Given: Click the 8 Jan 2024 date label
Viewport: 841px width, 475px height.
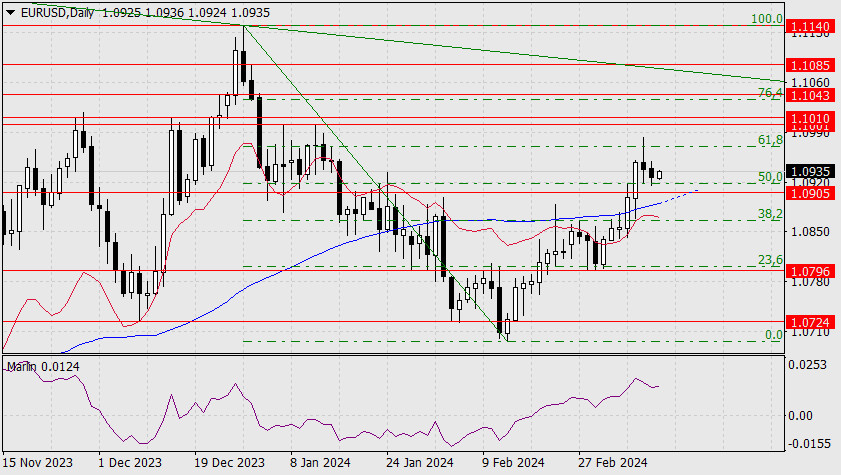Looking at the screenshot, I should pos(320,463).
